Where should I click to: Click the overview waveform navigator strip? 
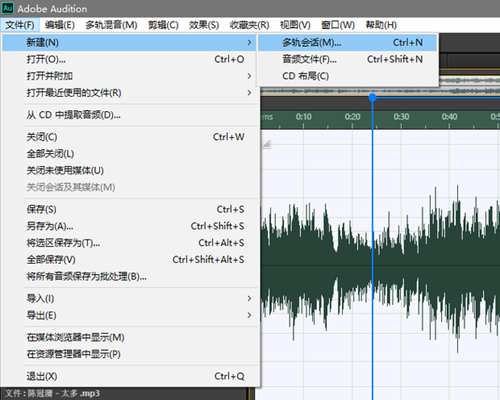coord(380,91)
